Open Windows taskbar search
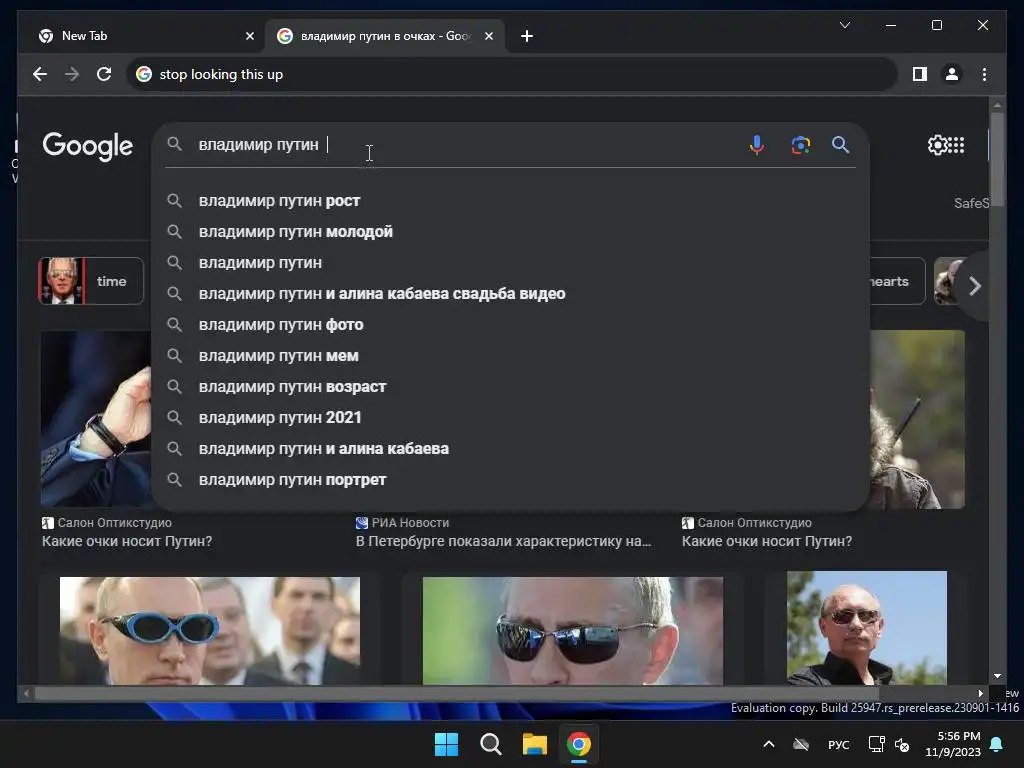Viewport: 1024px width, 768px height. pos(490,744)
